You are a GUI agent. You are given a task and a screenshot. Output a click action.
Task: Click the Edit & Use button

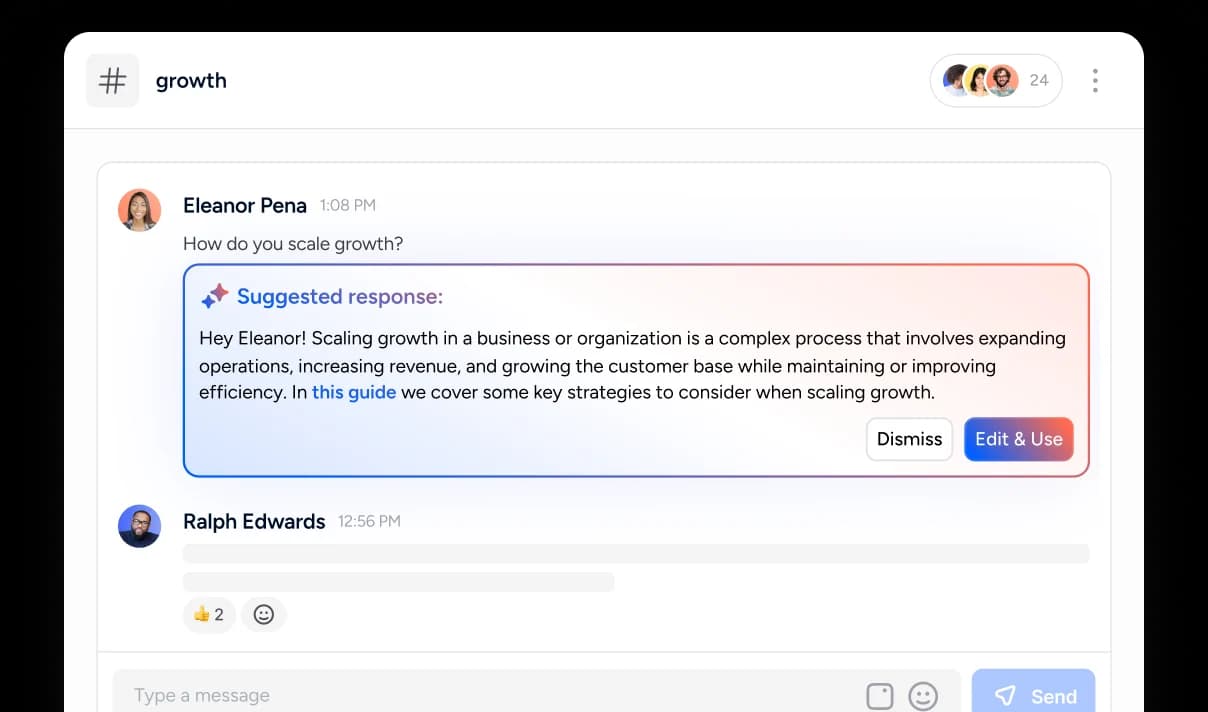(1018, 439)
